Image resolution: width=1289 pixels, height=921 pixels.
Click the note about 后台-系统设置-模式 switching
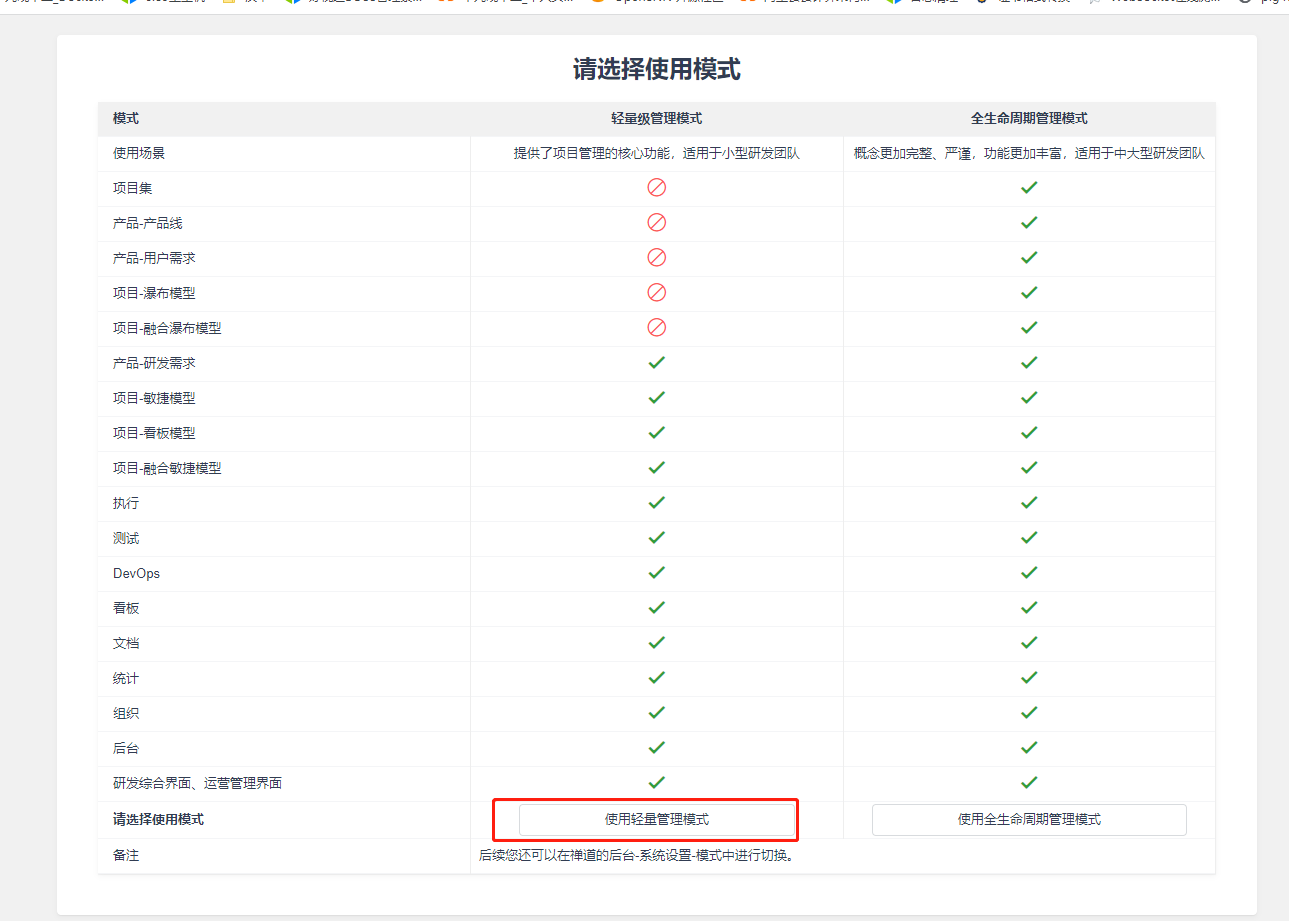[x=636, y=855]
